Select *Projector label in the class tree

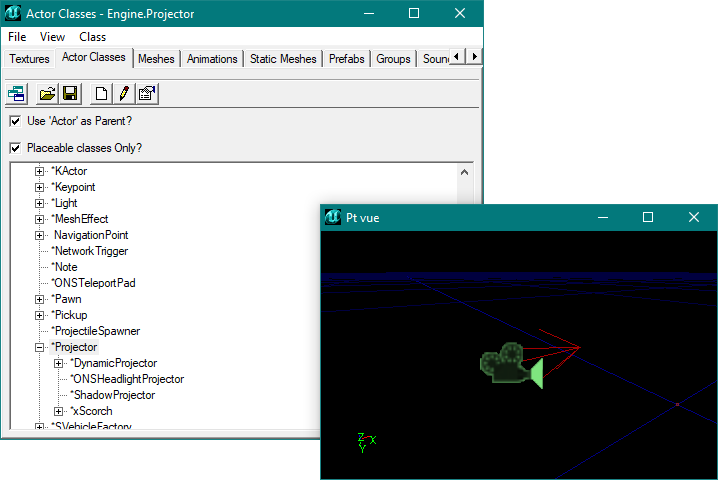pos(74,347)
